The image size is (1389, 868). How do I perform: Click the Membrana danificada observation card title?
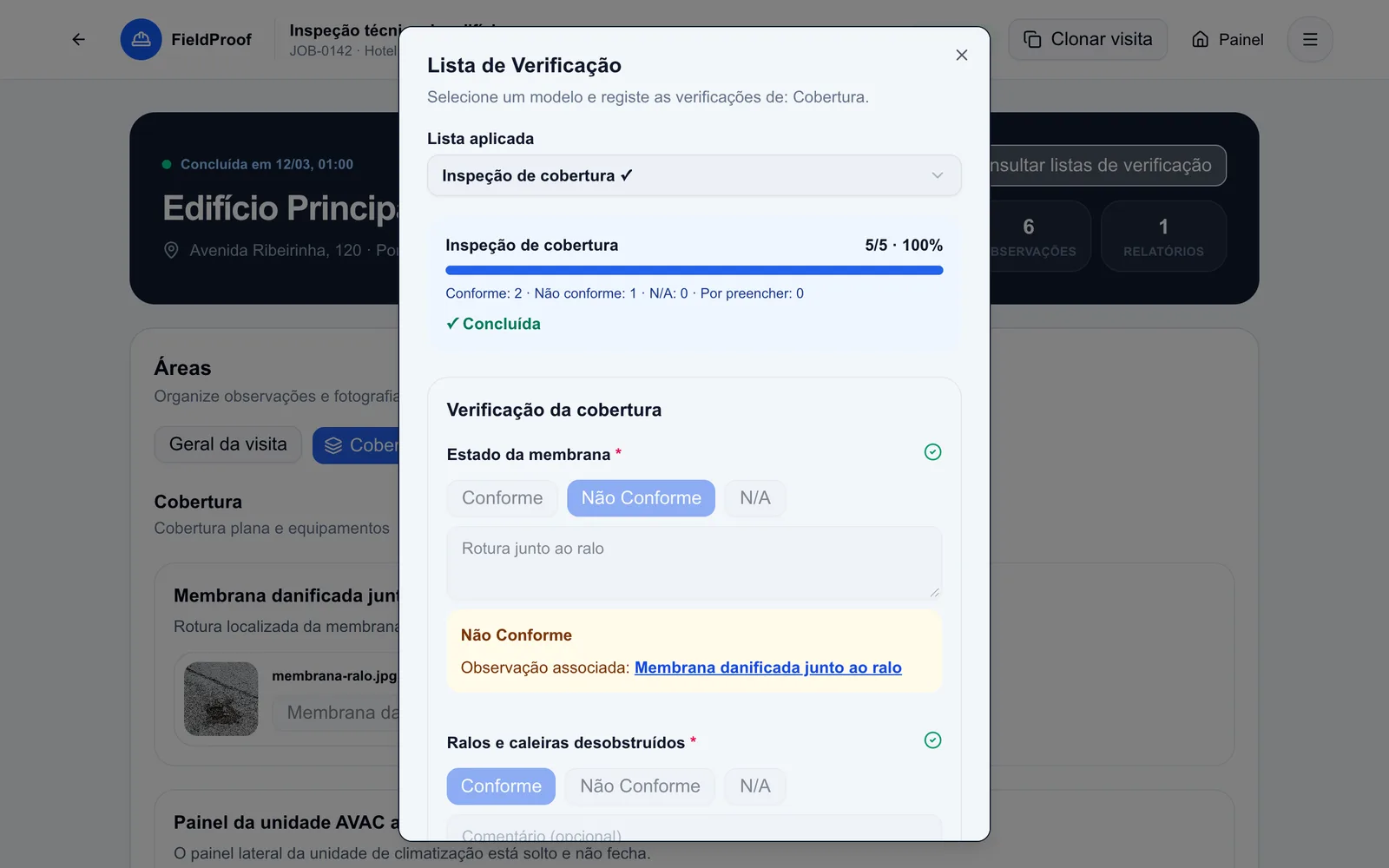tap(286, 595)
